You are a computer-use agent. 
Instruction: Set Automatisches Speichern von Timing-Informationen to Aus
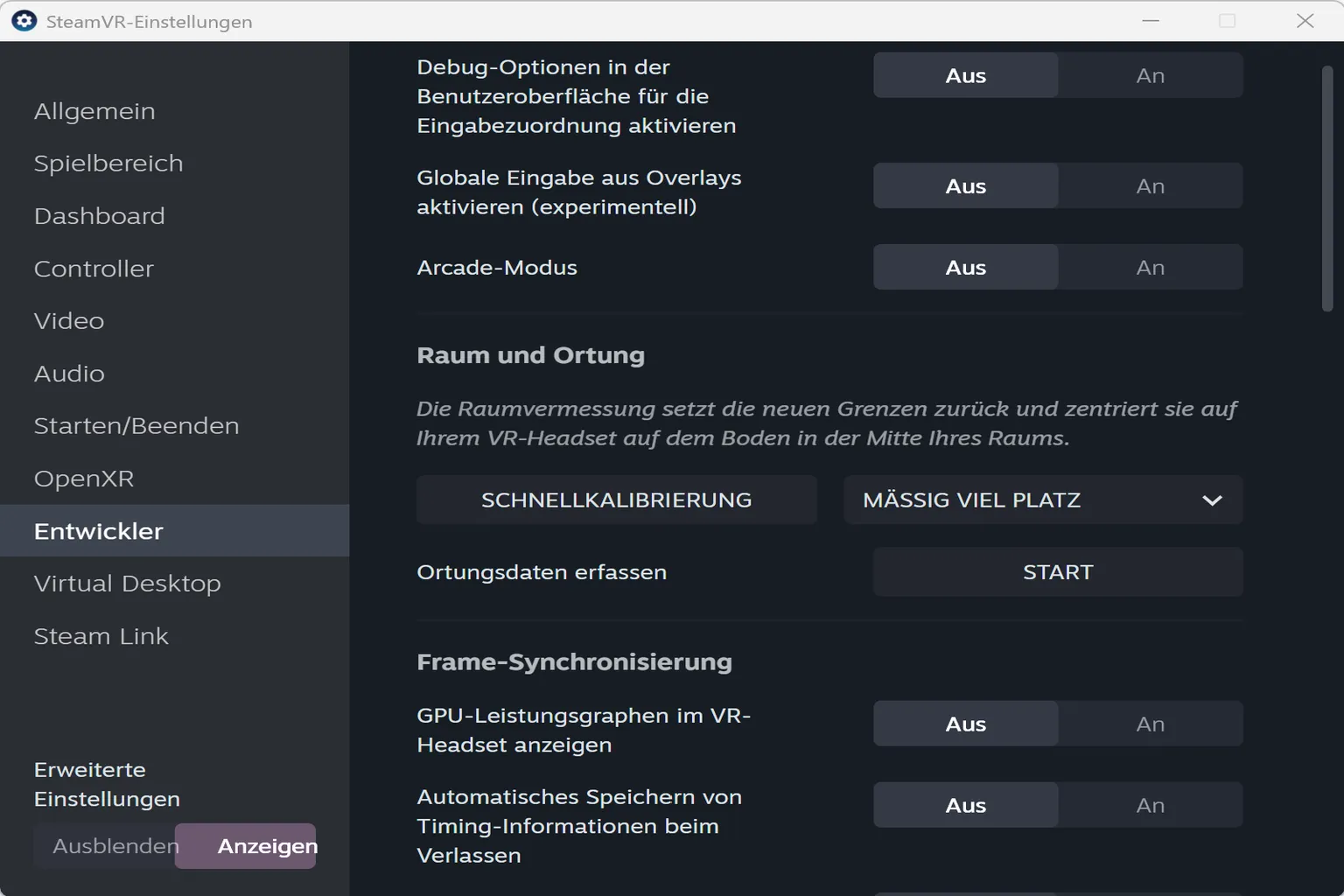pyautogui.click(x=966, y=805)
